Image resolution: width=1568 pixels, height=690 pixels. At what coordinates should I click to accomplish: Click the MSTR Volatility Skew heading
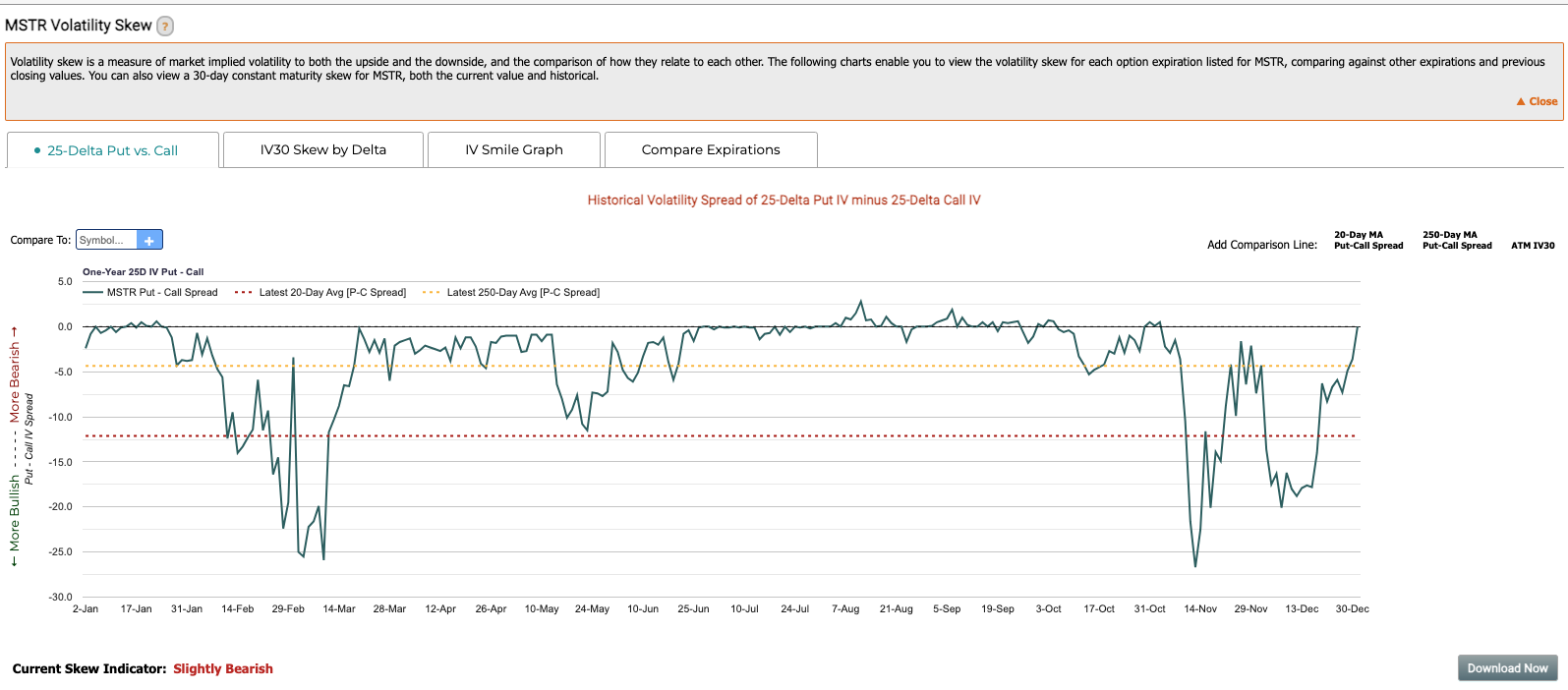pos(79,26)
